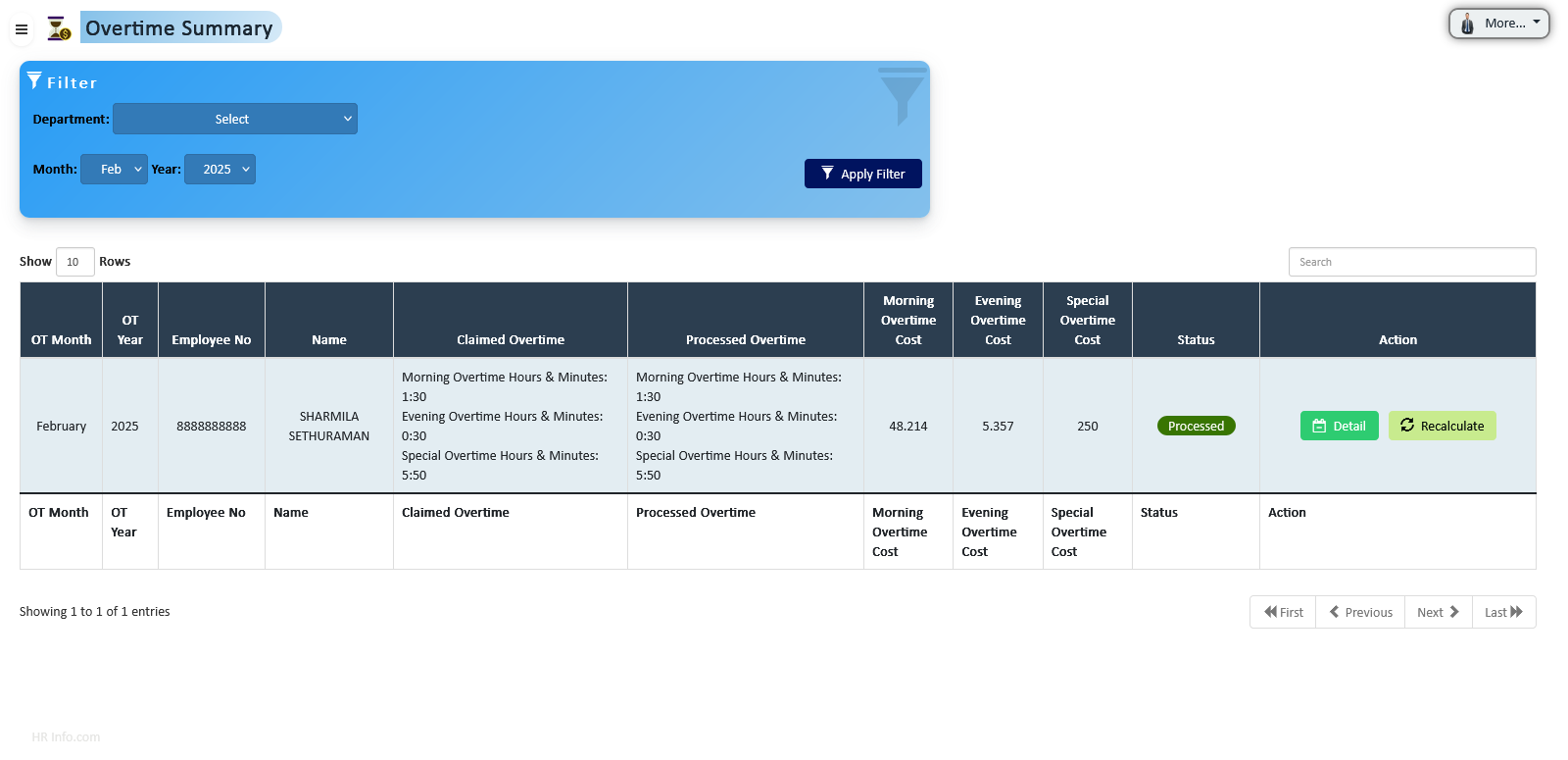1568x760 pixels.
Task: Go to Previous page
Action: tap(1360, 612)
